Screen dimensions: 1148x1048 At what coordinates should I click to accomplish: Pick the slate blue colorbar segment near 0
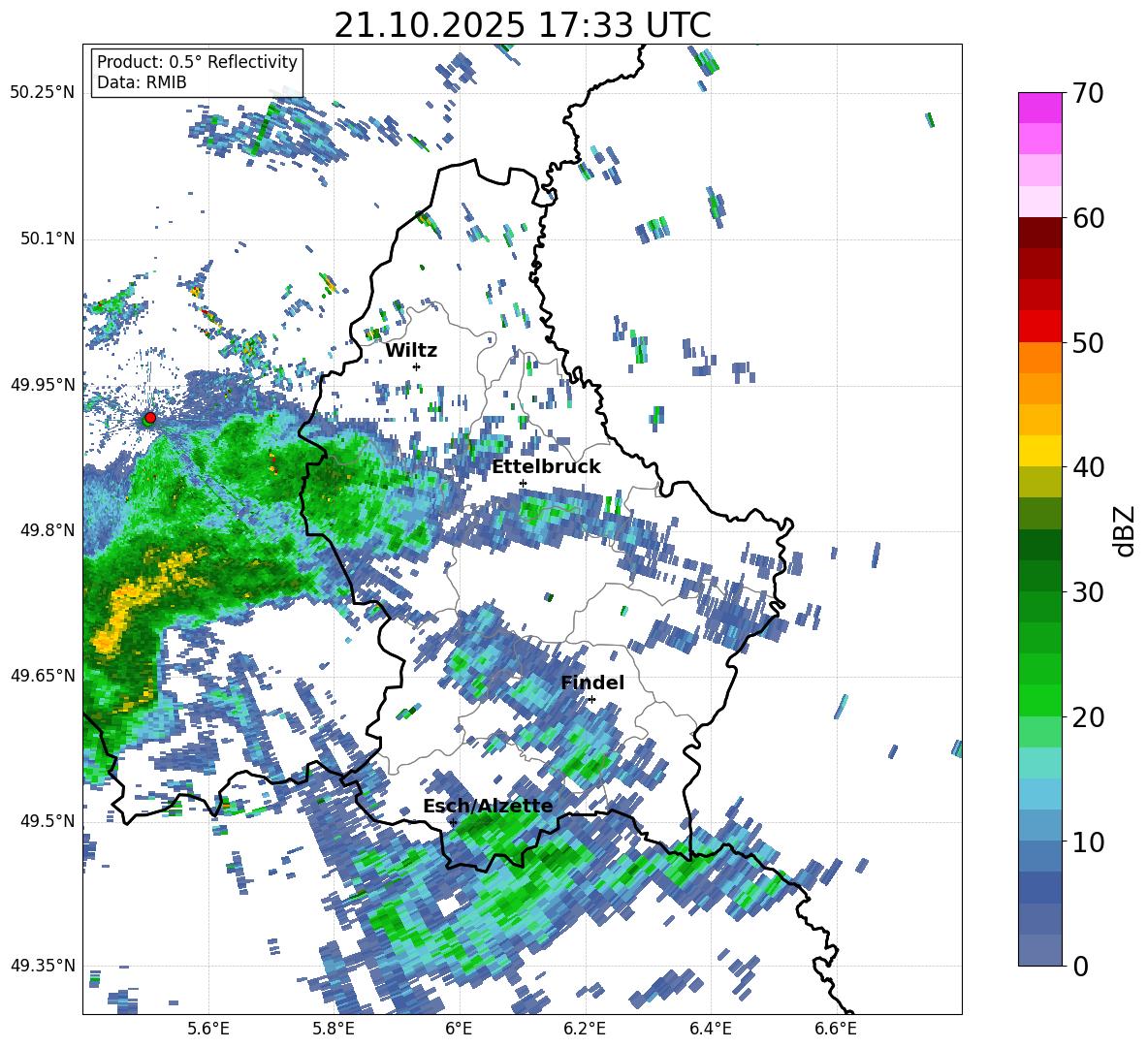[x=1039, y=950]
